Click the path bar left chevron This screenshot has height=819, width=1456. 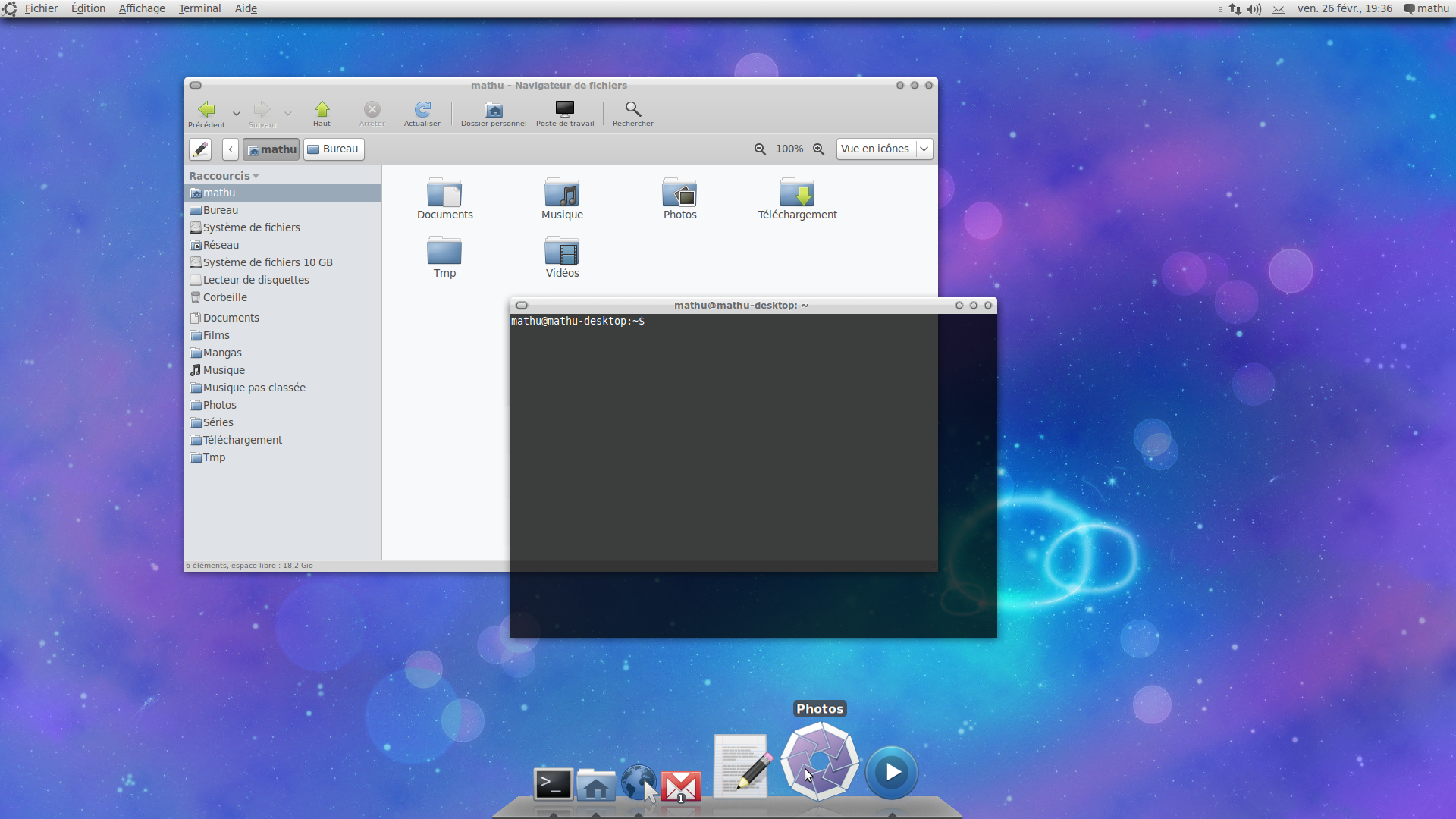(231, 149)
